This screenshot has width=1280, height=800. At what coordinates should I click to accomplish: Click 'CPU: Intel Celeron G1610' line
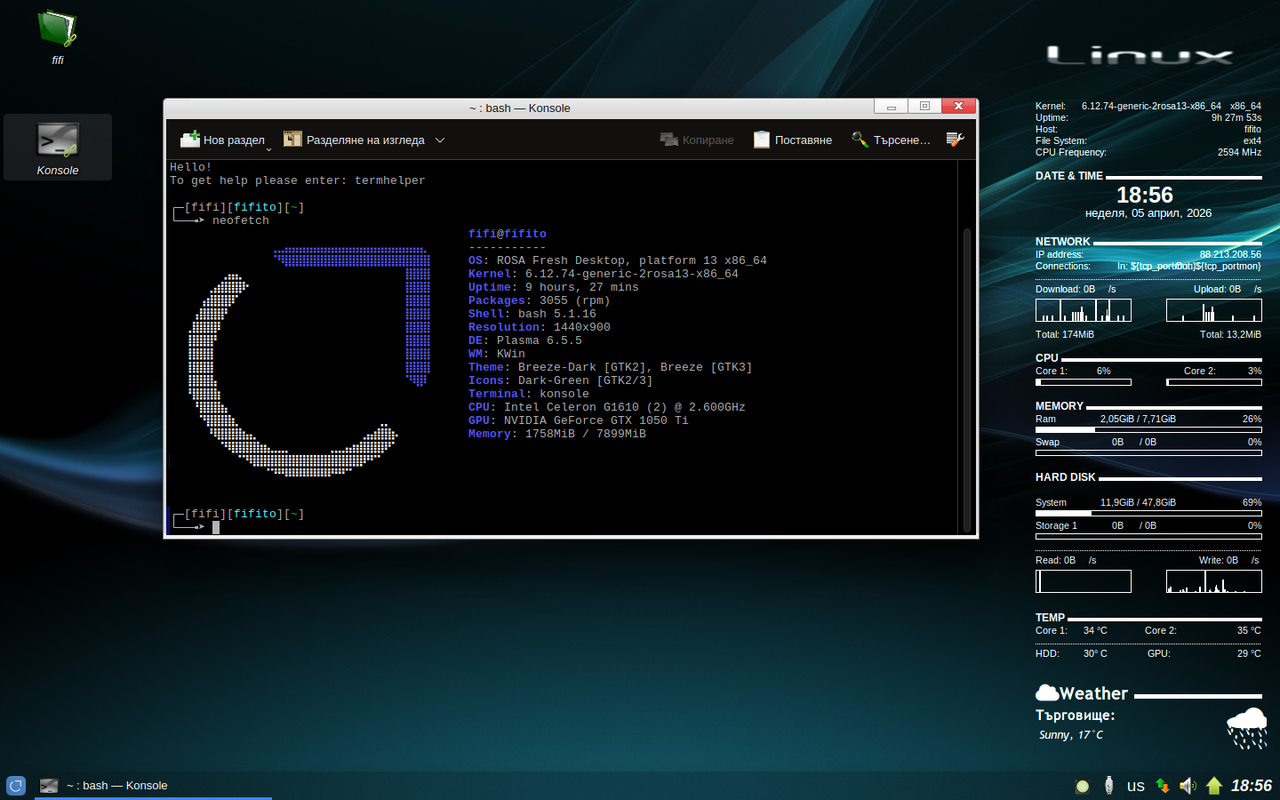[x=607, y=408]
